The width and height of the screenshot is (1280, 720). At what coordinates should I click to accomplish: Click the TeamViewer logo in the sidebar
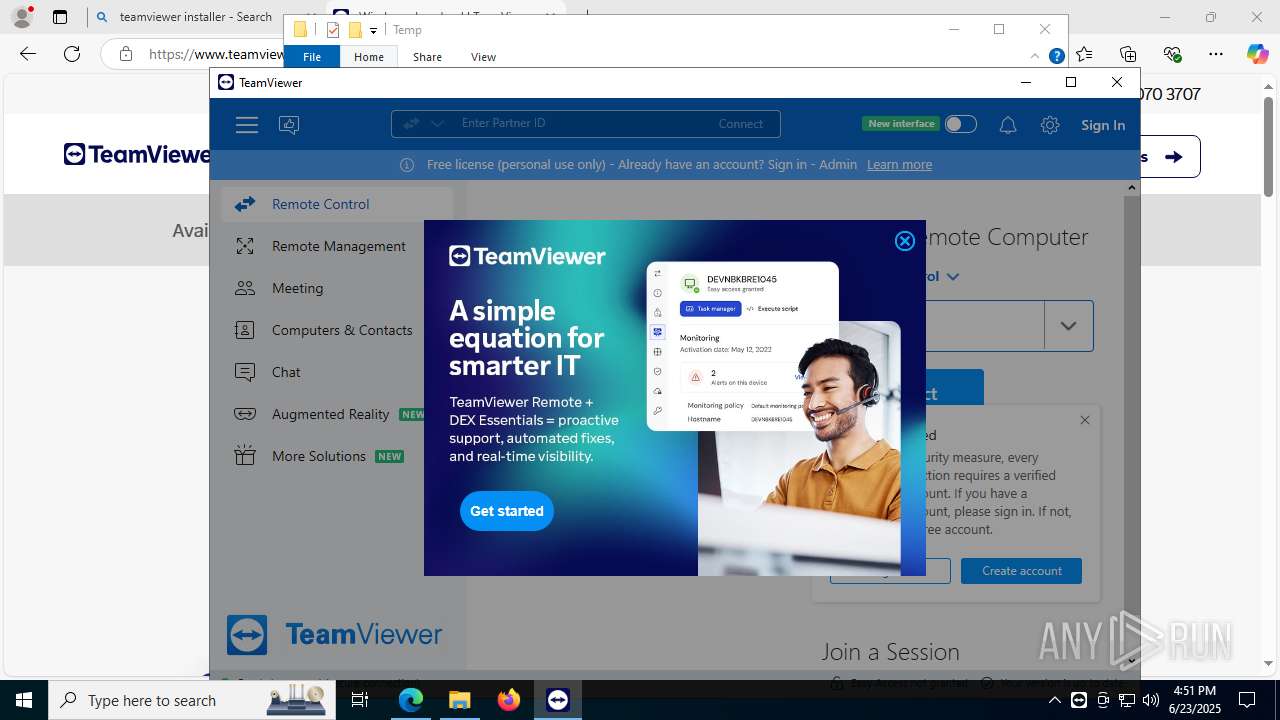pyautogui.click(x=334, y=635)
